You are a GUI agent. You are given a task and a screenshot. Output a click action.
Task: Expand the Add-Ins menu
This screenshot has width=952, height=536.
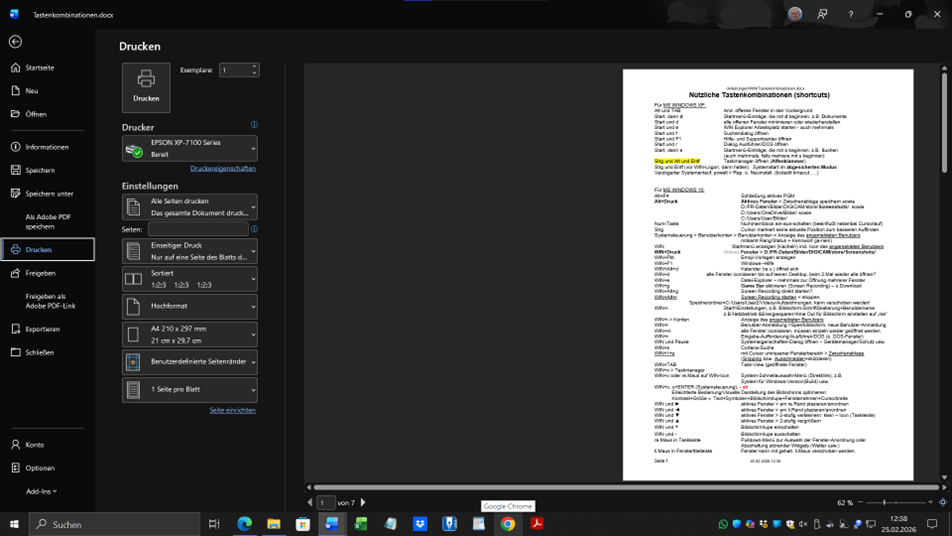42,491
